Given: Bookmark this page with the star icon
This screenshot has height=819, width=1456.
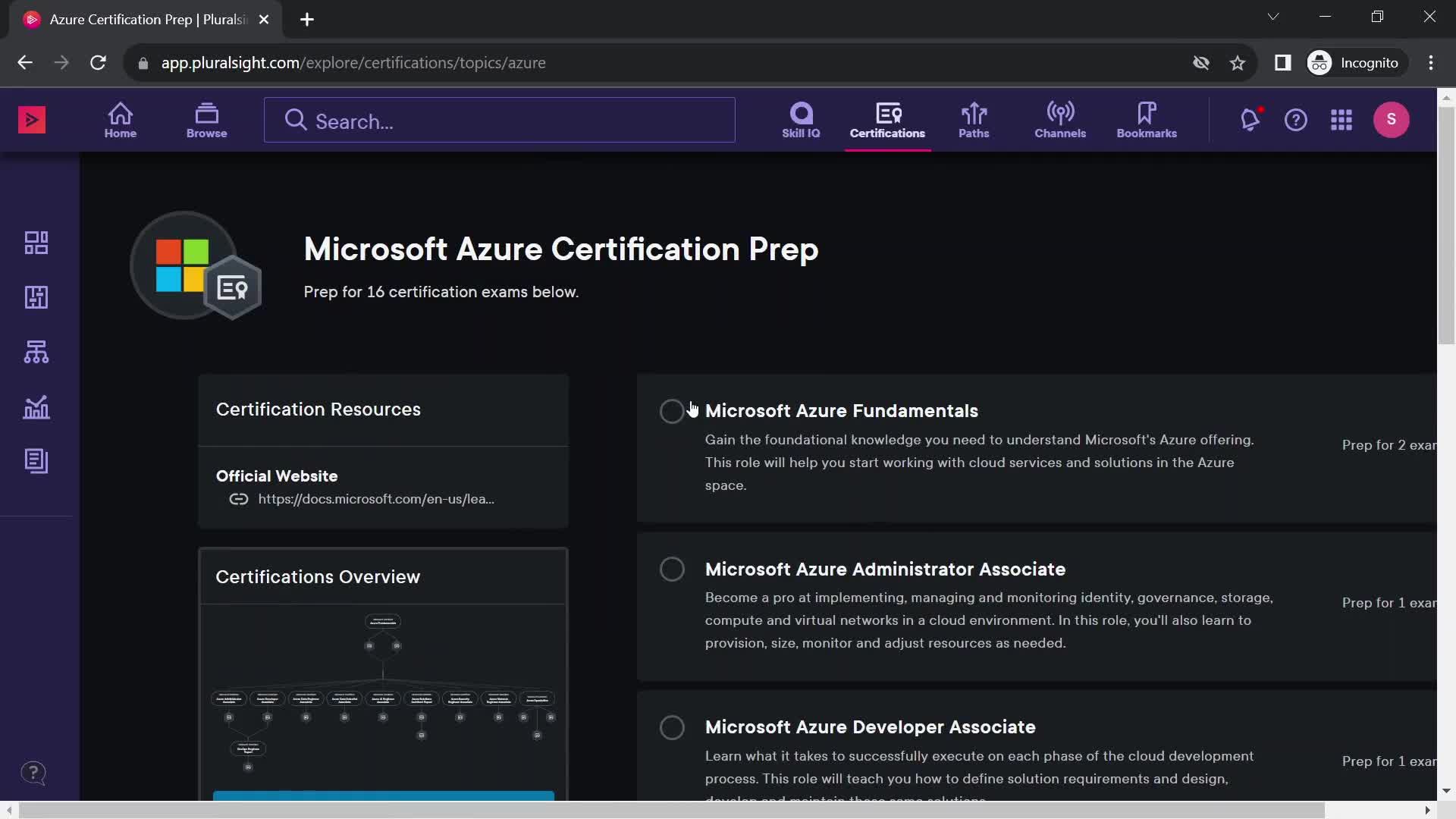Looking at the screenshot, I should tap(1238, 63).
